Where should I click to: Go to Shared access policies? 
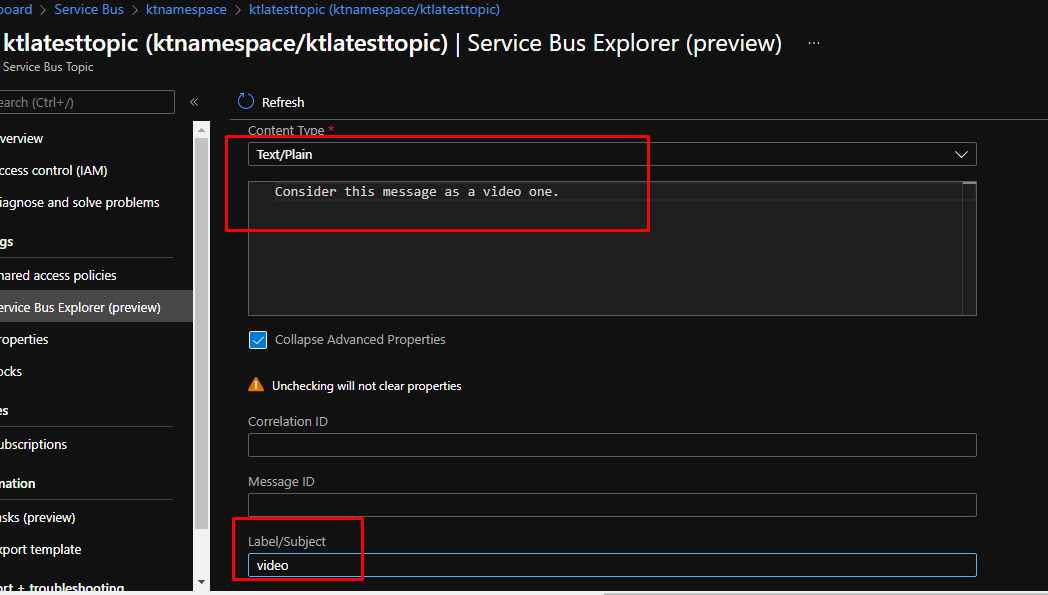click(59, 275)
